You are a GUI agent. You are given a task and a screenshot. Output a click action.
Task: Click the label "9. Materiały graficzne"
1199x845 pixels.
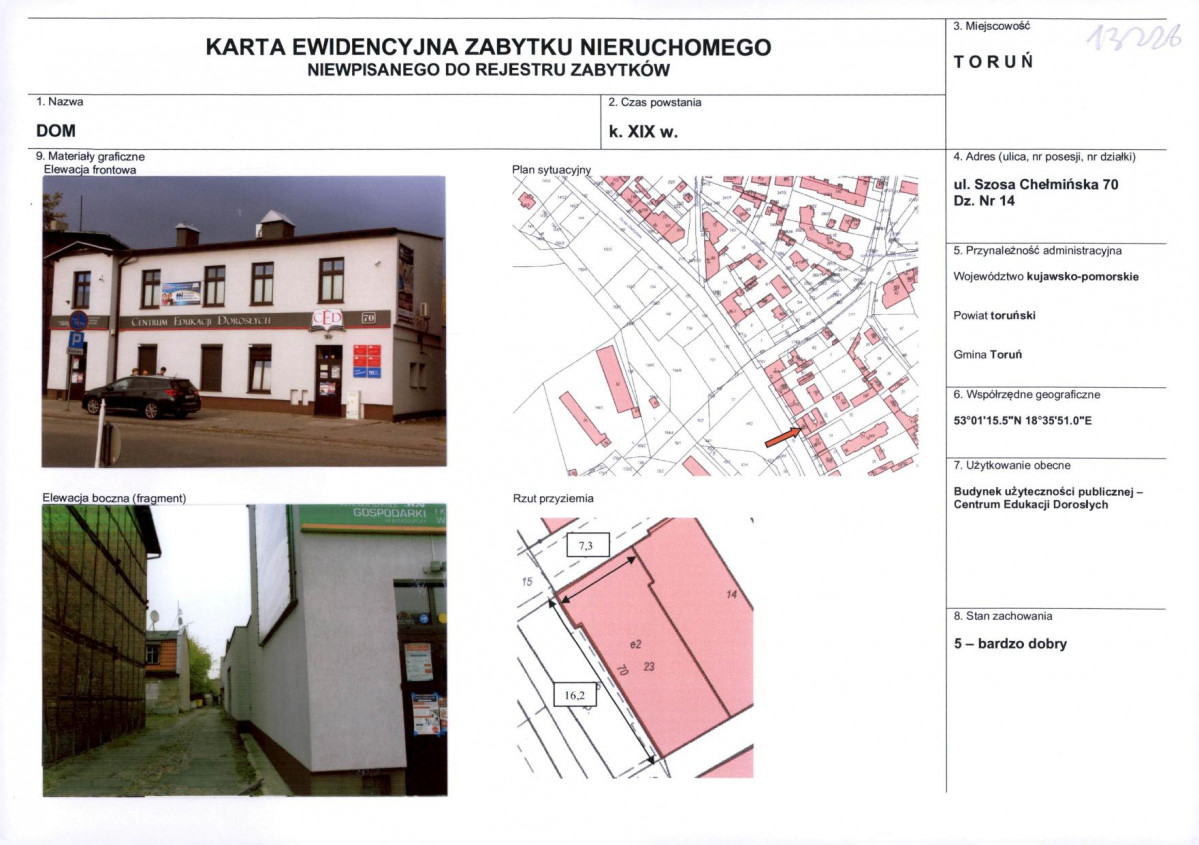tap(90, 157)
